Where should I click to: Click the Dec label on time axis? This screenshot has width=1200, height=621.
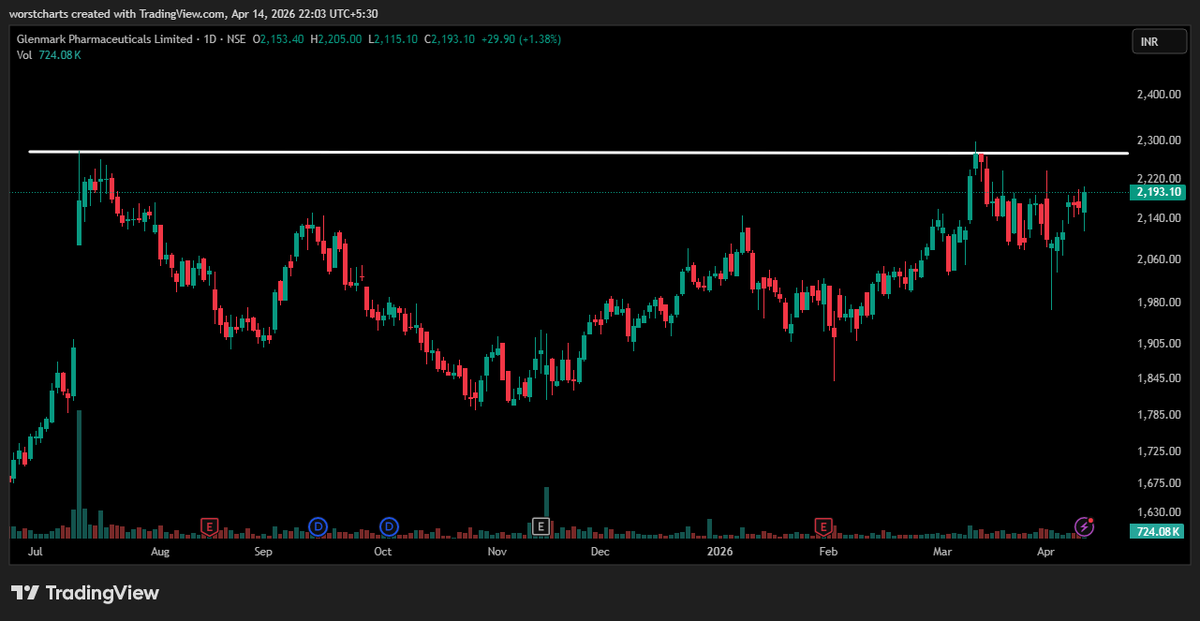pos(600,551)
